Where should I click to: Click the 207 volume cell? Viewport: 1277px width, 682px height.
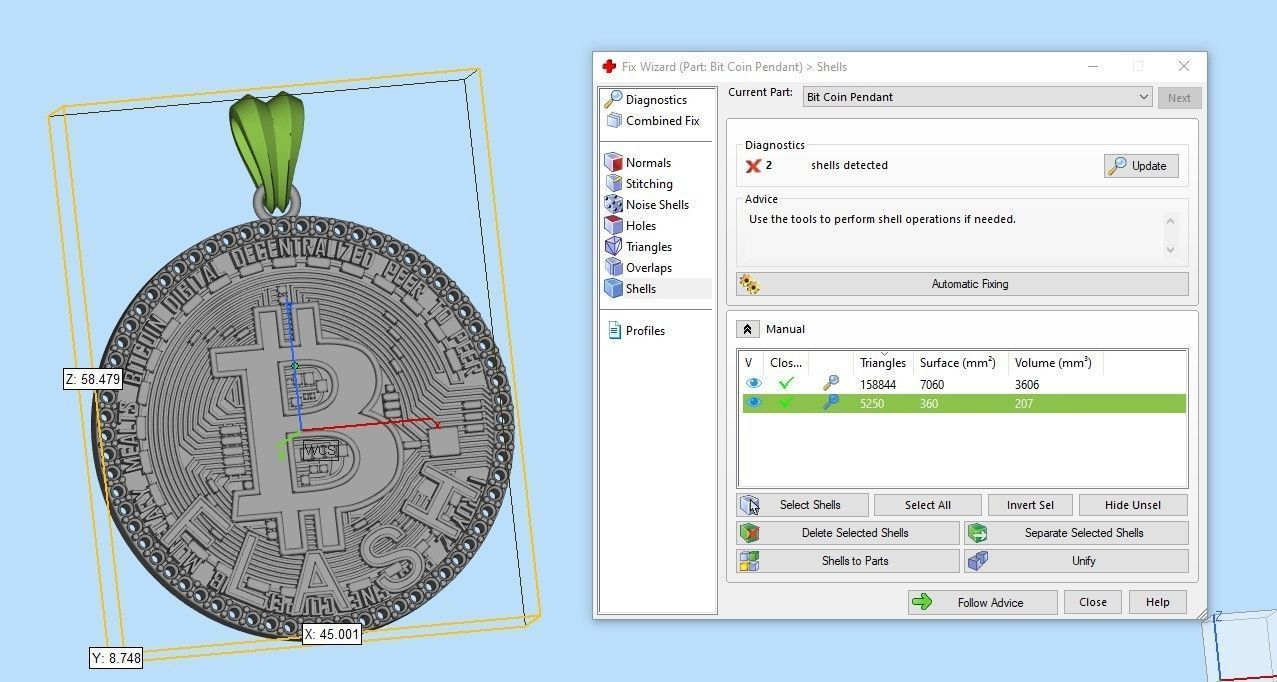[x=1023, y=404]
